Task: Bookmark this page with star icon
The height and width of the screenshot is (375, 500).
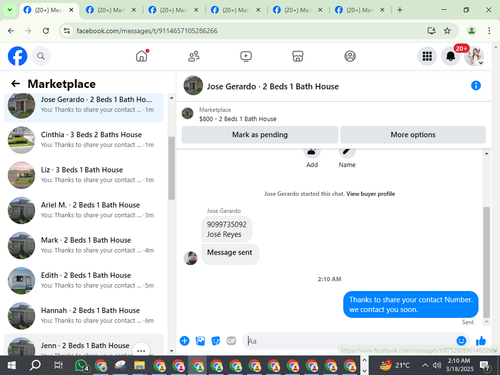Action: 447,31
